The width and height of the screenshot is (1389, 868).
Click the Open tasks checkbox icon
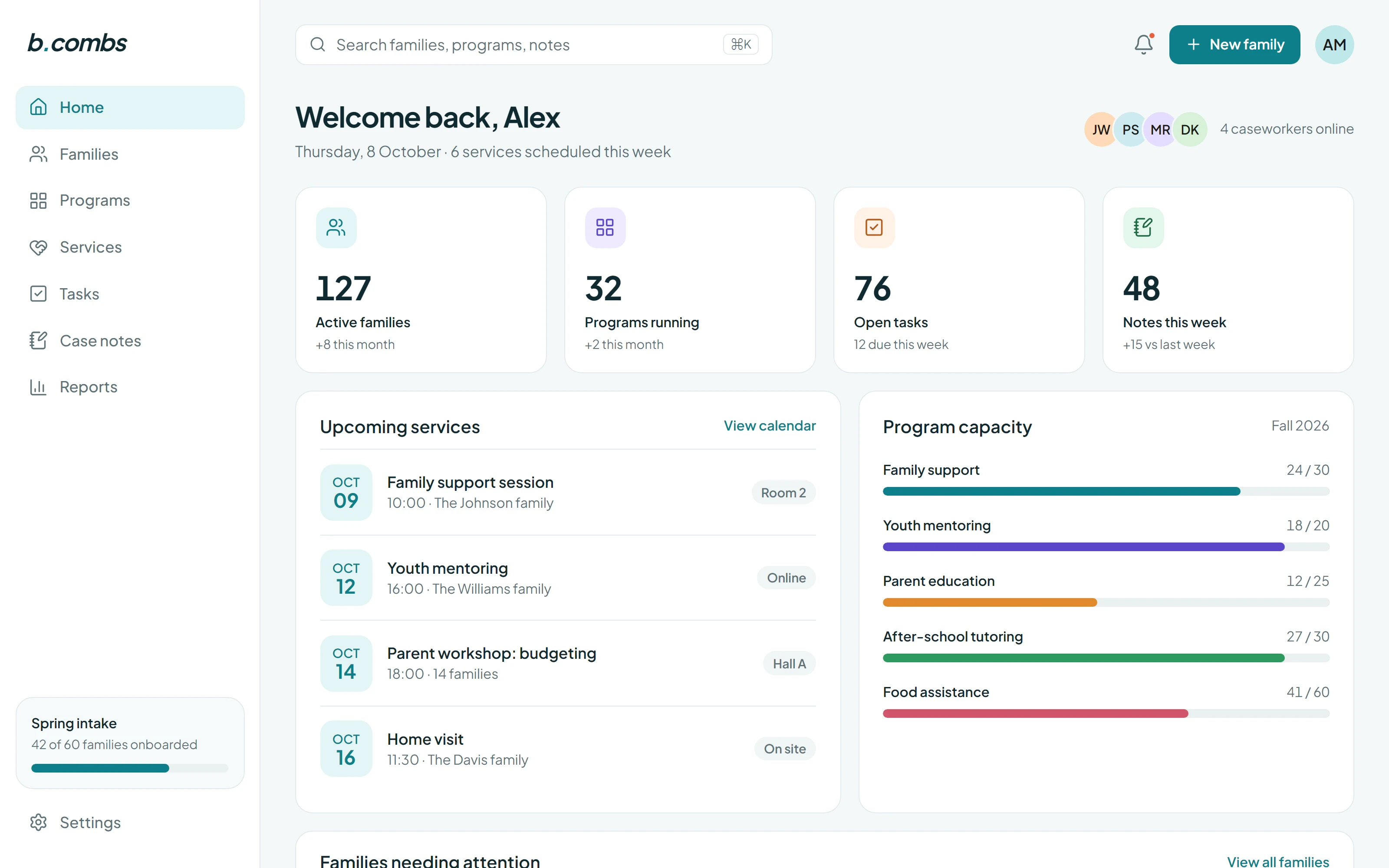[874, 227]
